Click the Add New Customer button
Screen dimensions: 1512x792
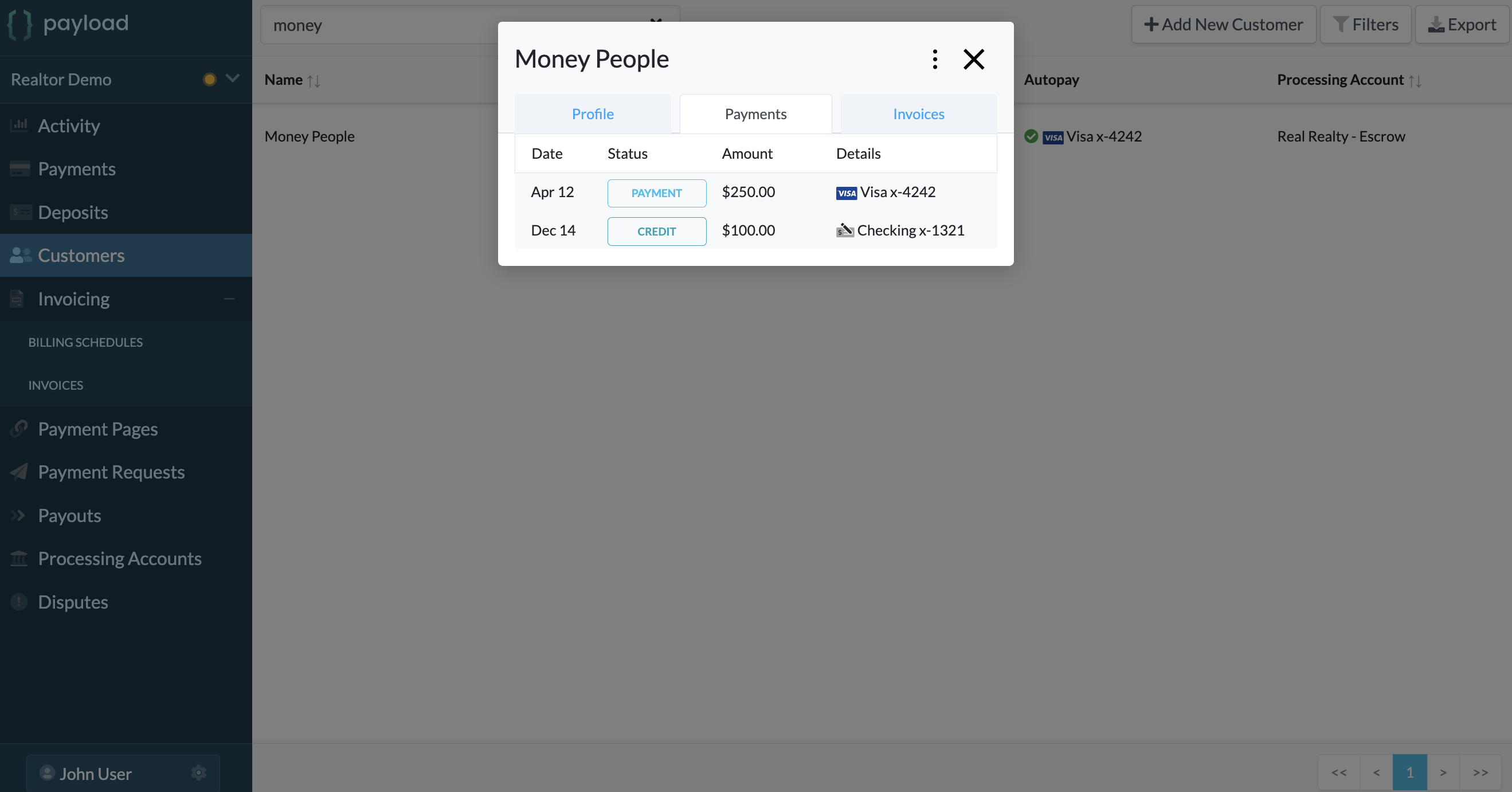[x=1223, y=24]
